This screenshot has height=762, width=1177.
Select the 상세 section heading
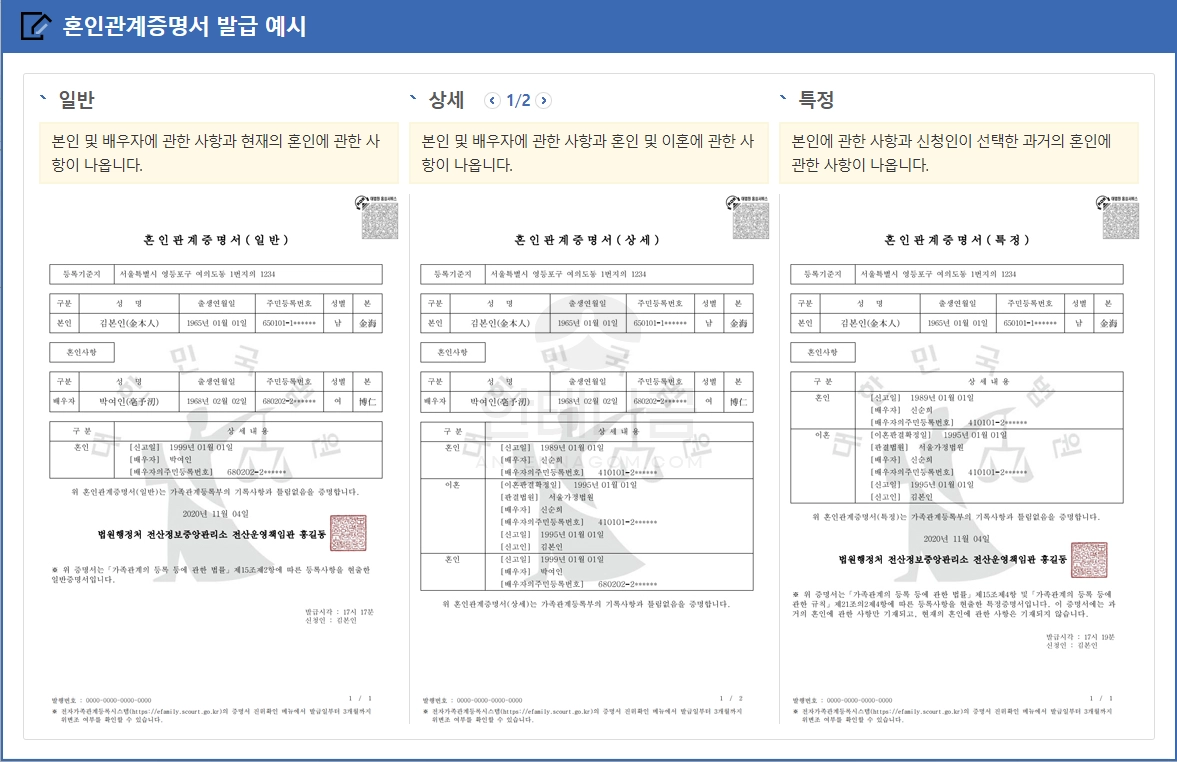point(447,100)
